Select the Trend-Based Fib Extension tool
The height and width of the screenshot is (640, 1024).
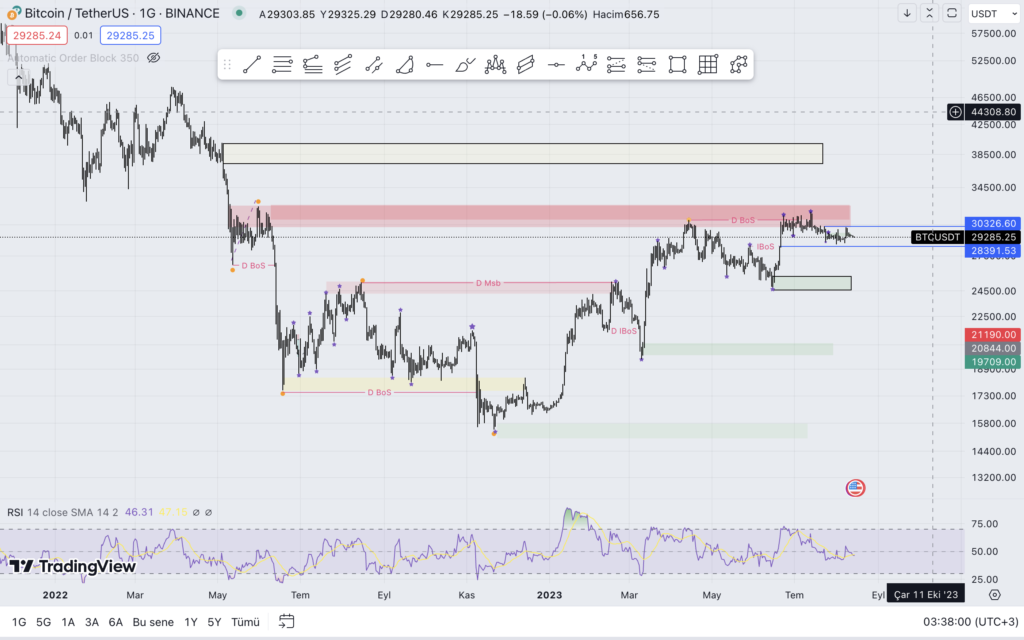313,65
